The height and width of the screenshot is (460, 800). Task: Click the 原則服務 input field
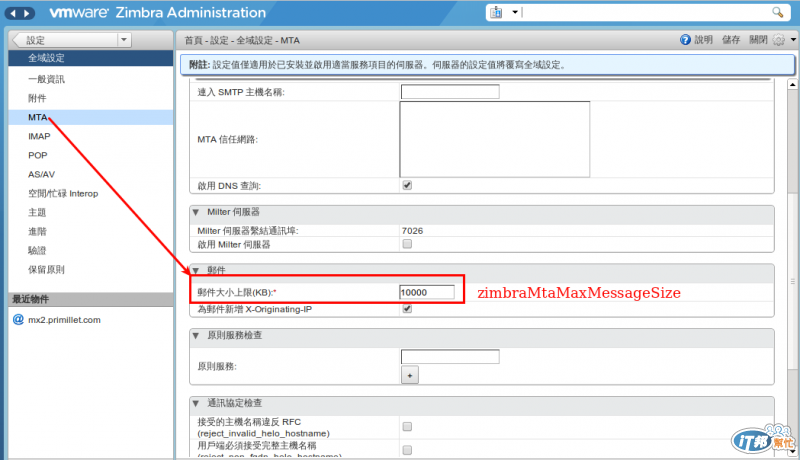pyautogui.click(x=450, y=356)
